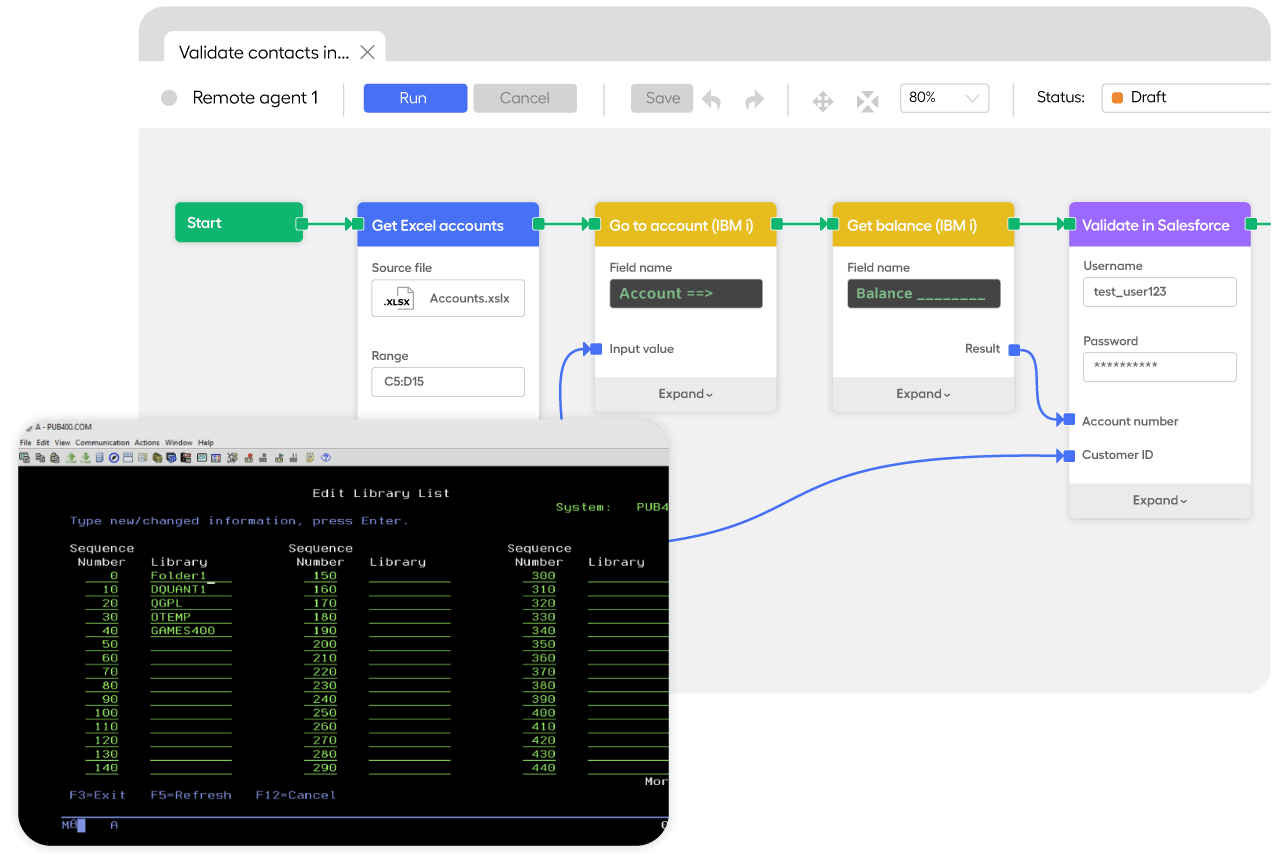Viewport: 1280px width, 867px height.
Task: Select the Get Excel accounts node header
Action: (448, 225)
